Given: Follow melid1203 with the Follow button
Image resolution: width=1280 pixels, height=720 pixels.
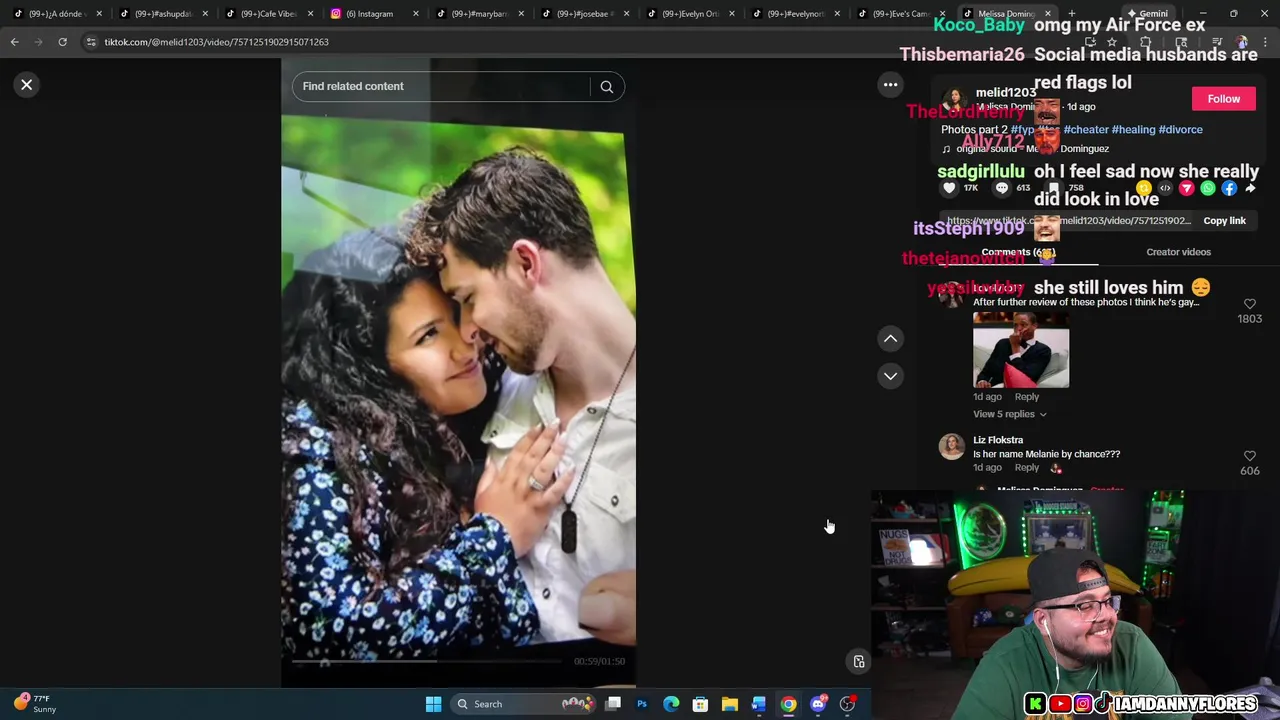Looking at the screenshot, I should (x=1223, y=99).
